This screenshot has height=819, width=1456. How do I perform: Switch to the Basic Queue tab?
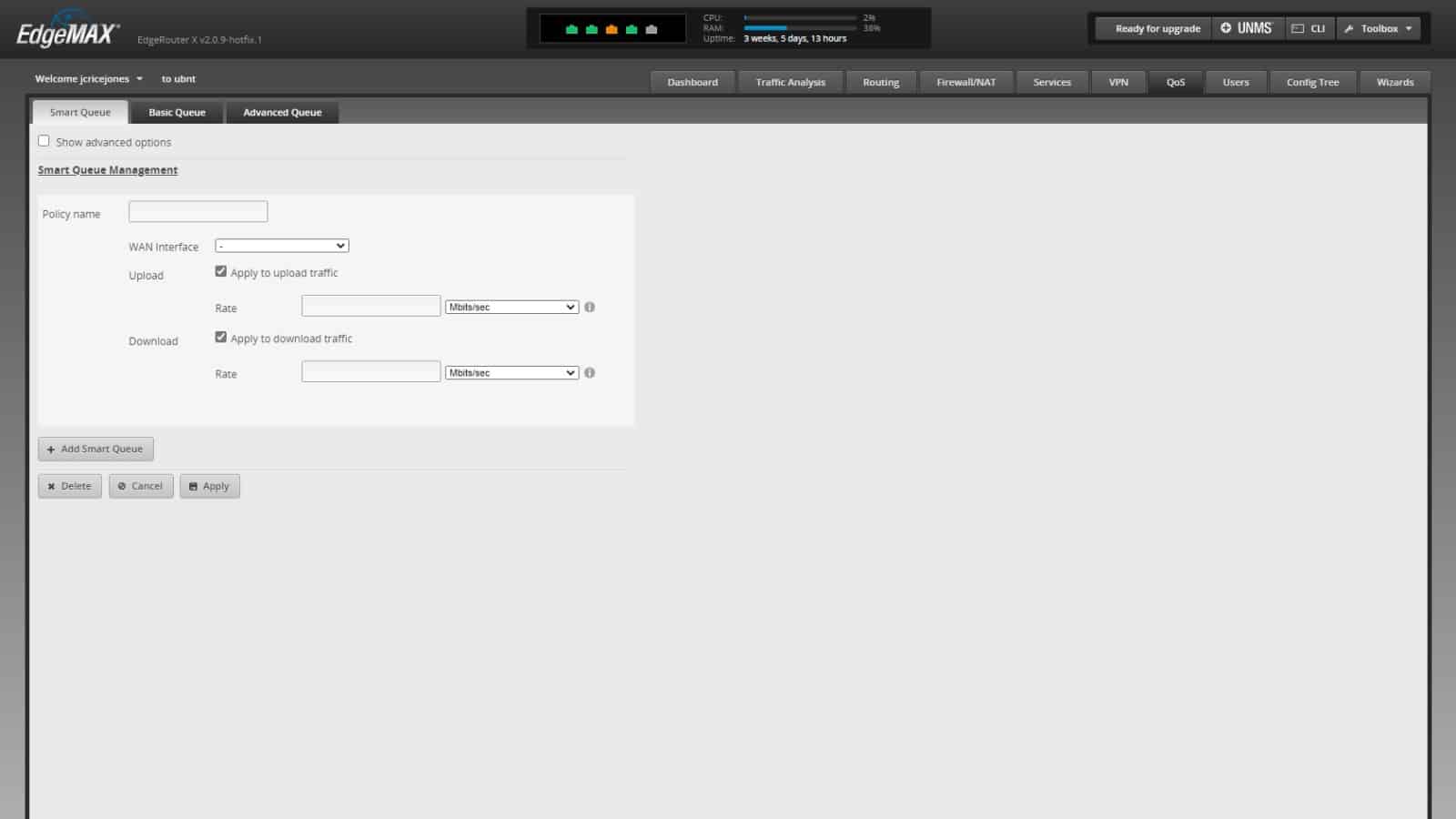pos(177,112)
